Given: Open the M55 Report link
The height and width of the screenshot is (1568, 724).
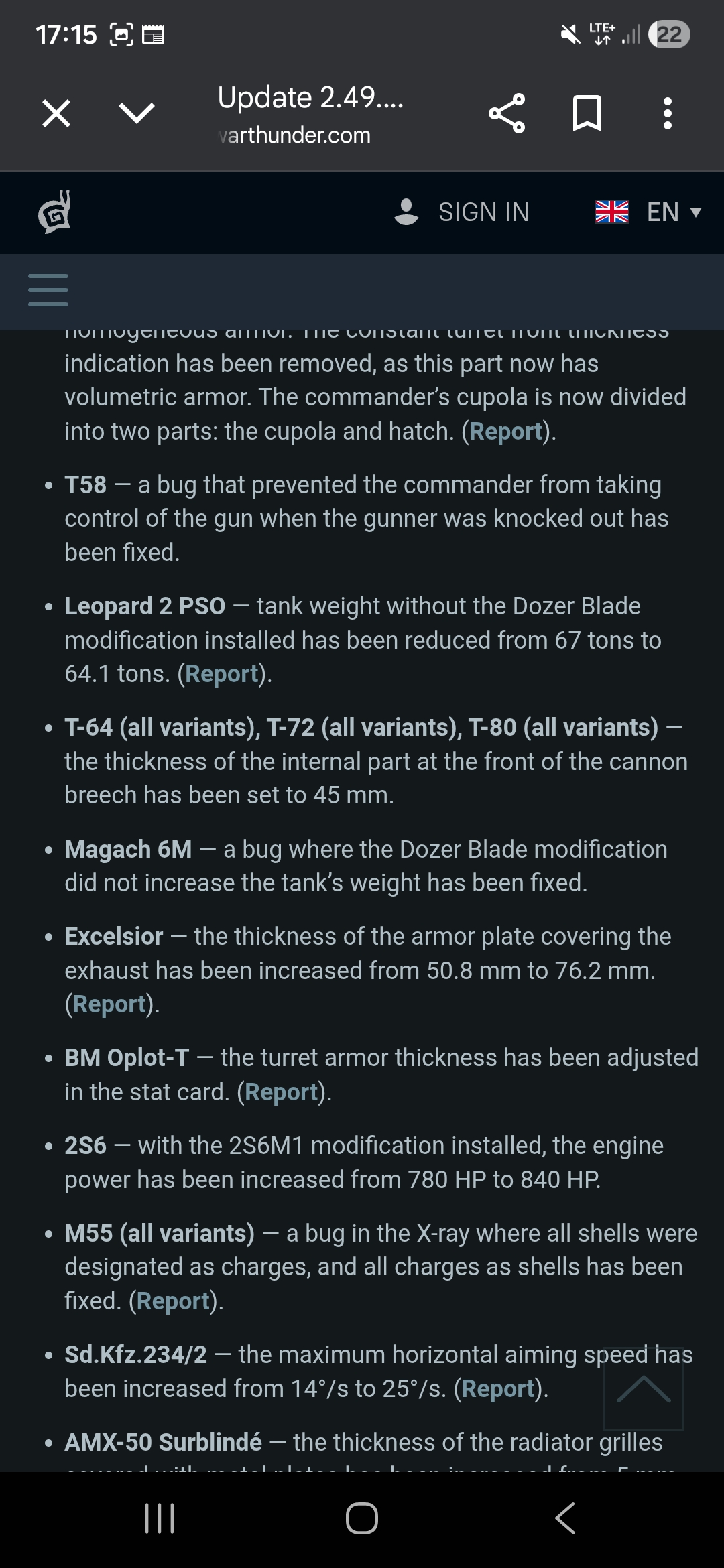Looking at the screenshot, I should pos(174,1301).
